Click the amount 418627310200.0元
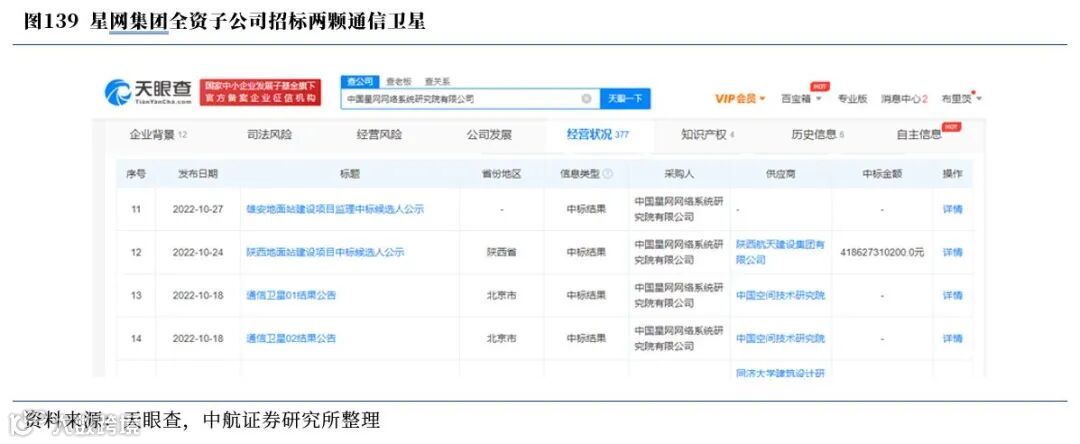Image resolution: width=1080 pixels, height=444 pixels. [x=882, y=253]
